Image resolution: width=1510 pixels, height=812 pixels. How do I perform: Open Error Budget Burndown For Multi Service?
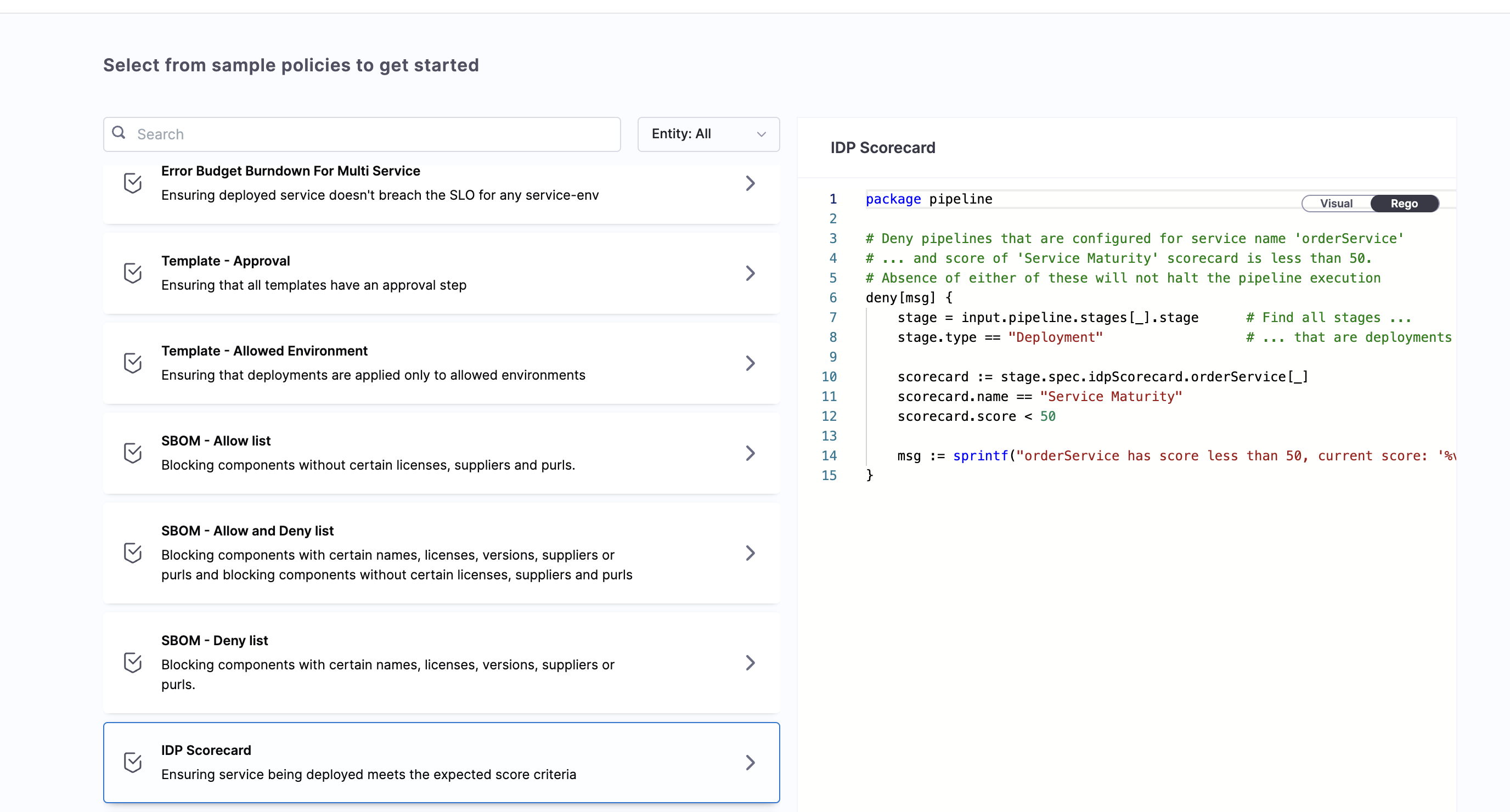point(291,171)
